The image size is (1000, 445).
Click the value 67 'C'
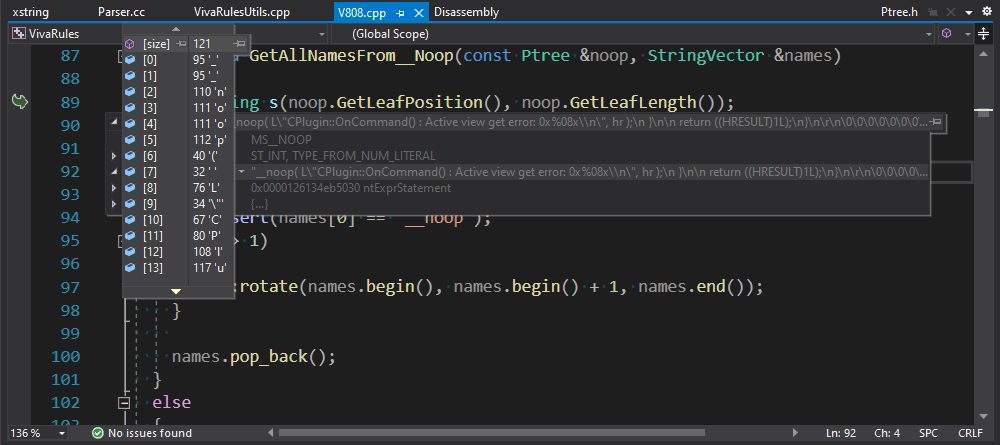click(x=208, y=219)
